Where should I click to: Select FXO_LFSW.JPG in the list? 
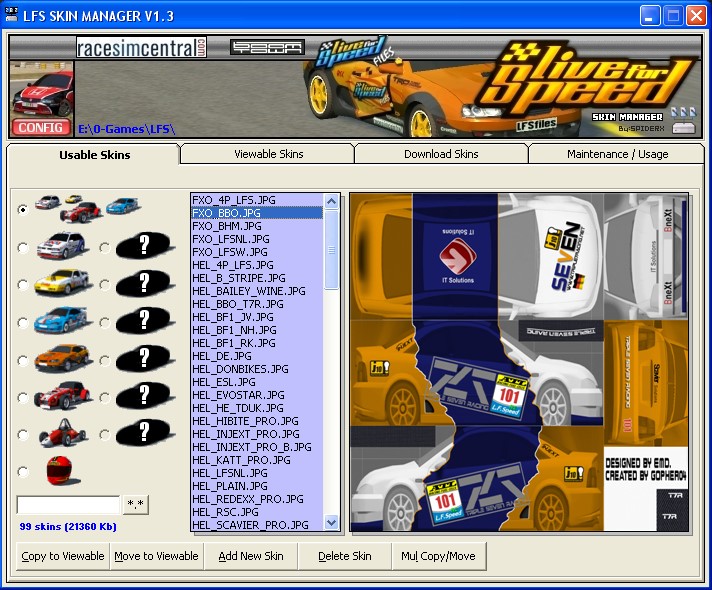[257, 252]
